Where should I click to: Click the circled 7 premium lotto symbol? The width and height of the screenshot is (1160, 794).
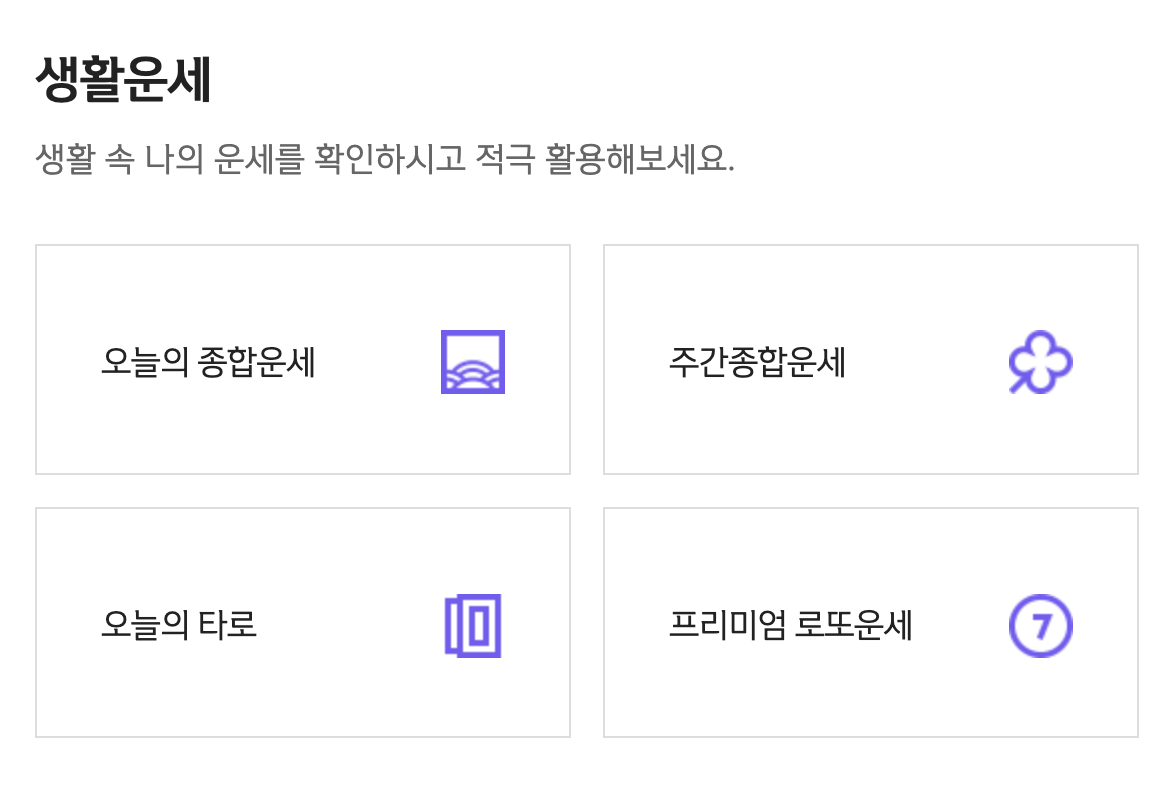1042,625
